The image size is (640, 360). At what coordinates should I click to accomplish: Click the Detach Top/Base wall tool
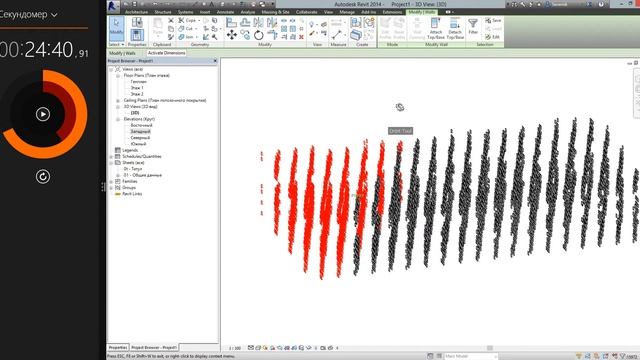[455, 28]
